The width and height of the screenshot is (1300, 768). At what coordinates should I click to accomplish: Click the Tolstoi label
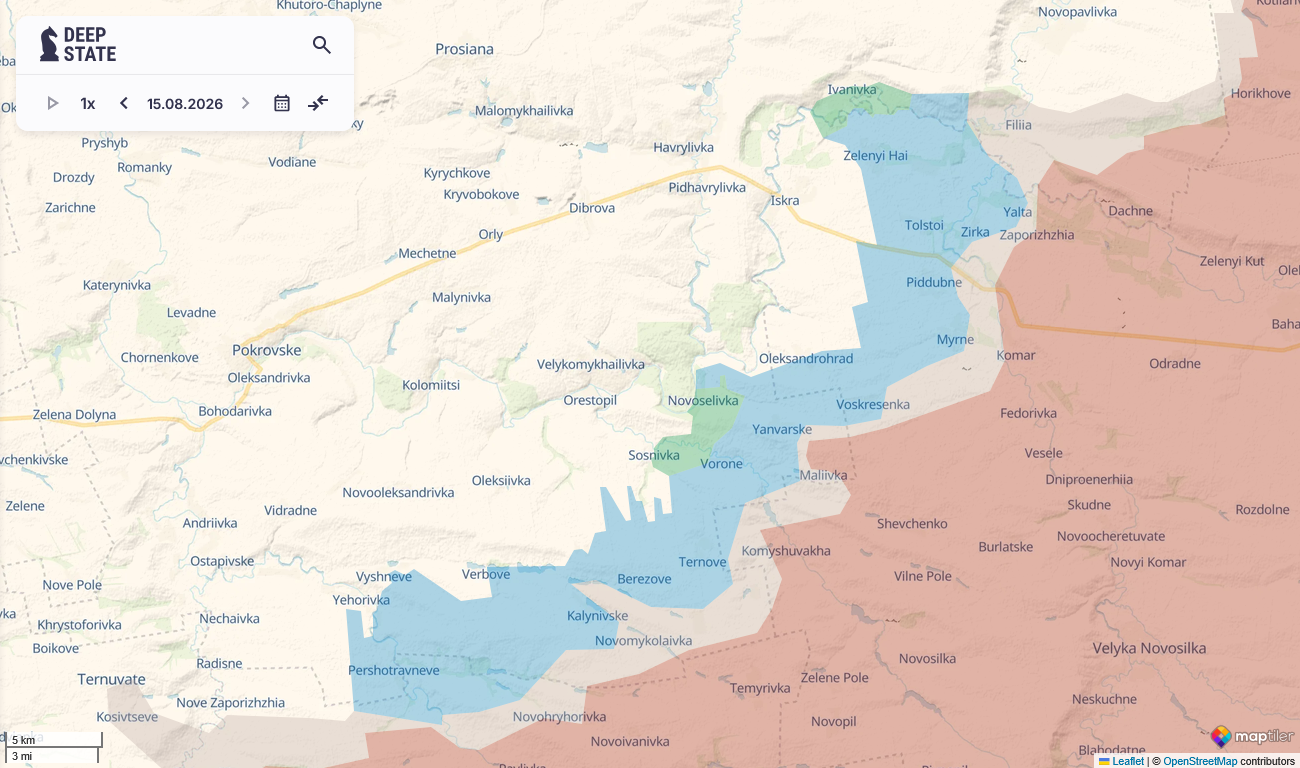point(924,225)
